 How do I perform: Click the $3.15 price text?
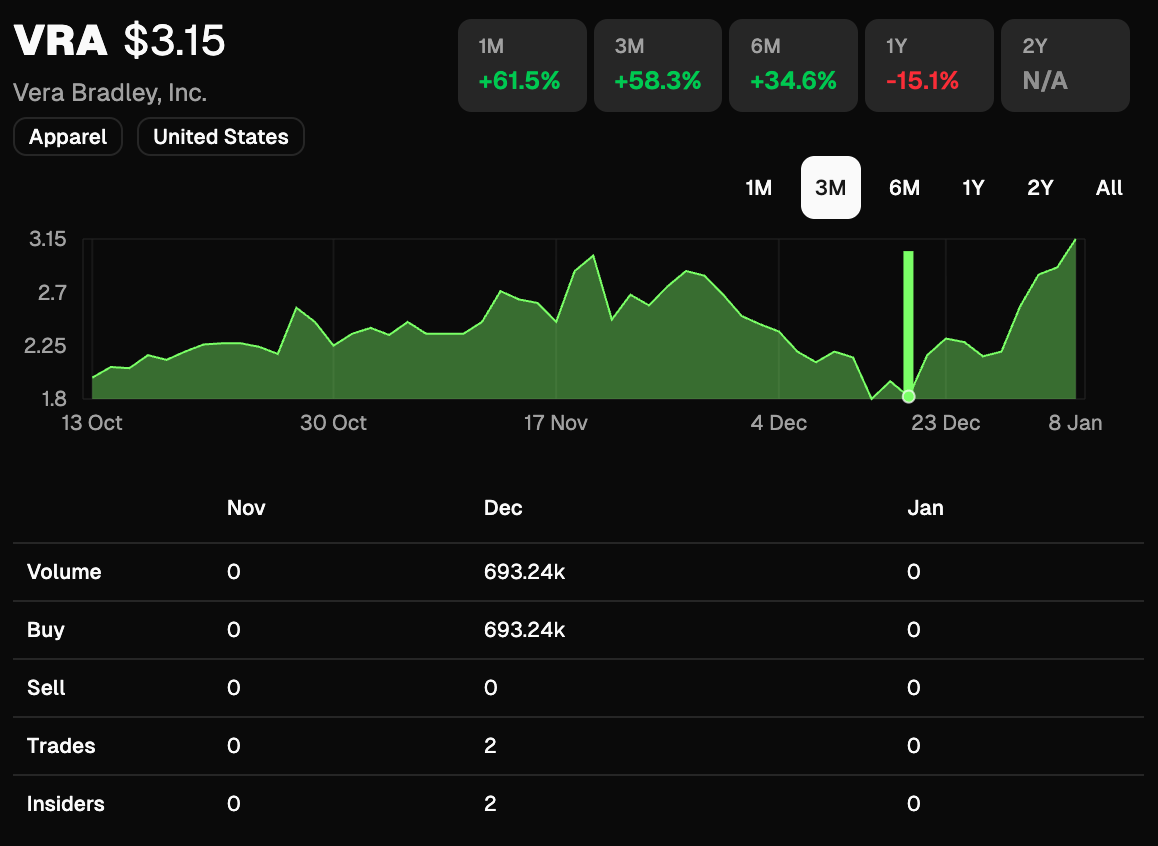(174, 40)
